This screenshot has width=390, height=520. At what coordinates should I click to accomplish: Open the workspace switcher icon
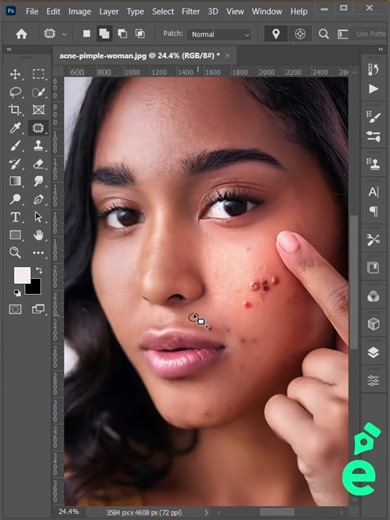(343, 34)
